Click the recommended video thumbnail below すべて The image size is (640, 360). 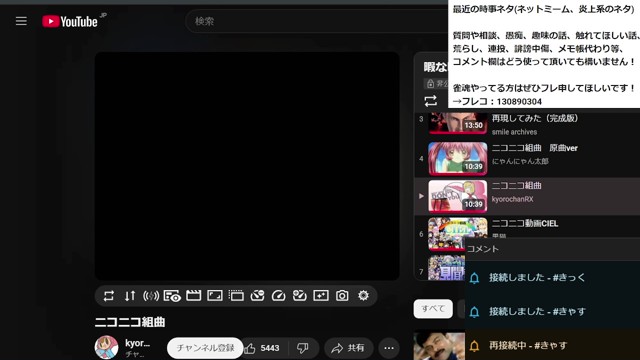pyautogui.click(x=439, y=345)
